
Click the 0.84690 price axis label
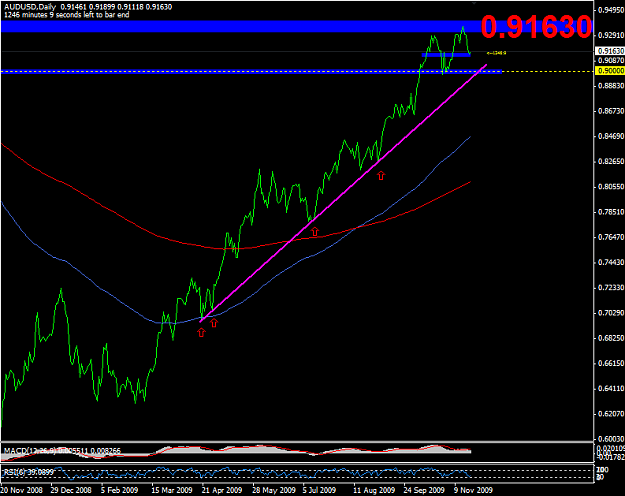[x=611, y=136]
